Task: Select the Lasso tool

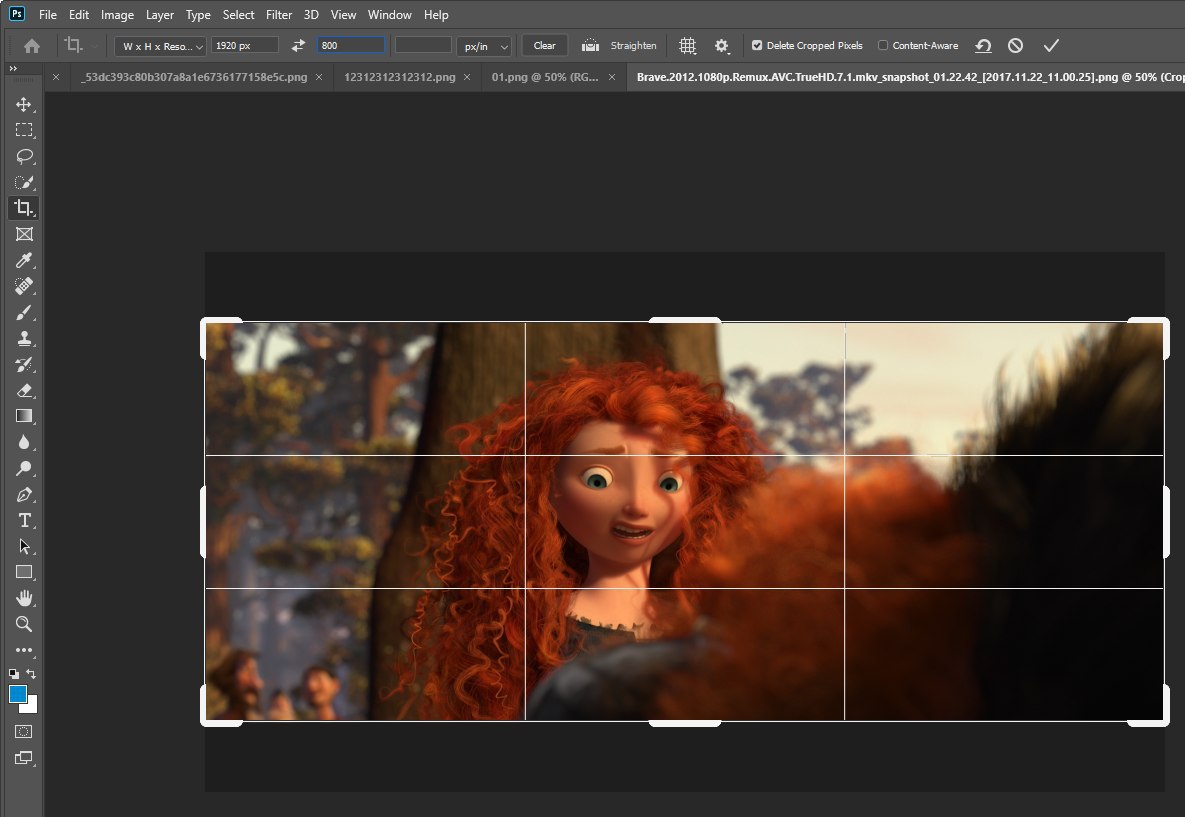Action: pyautogui.click(x=23, y=156)
